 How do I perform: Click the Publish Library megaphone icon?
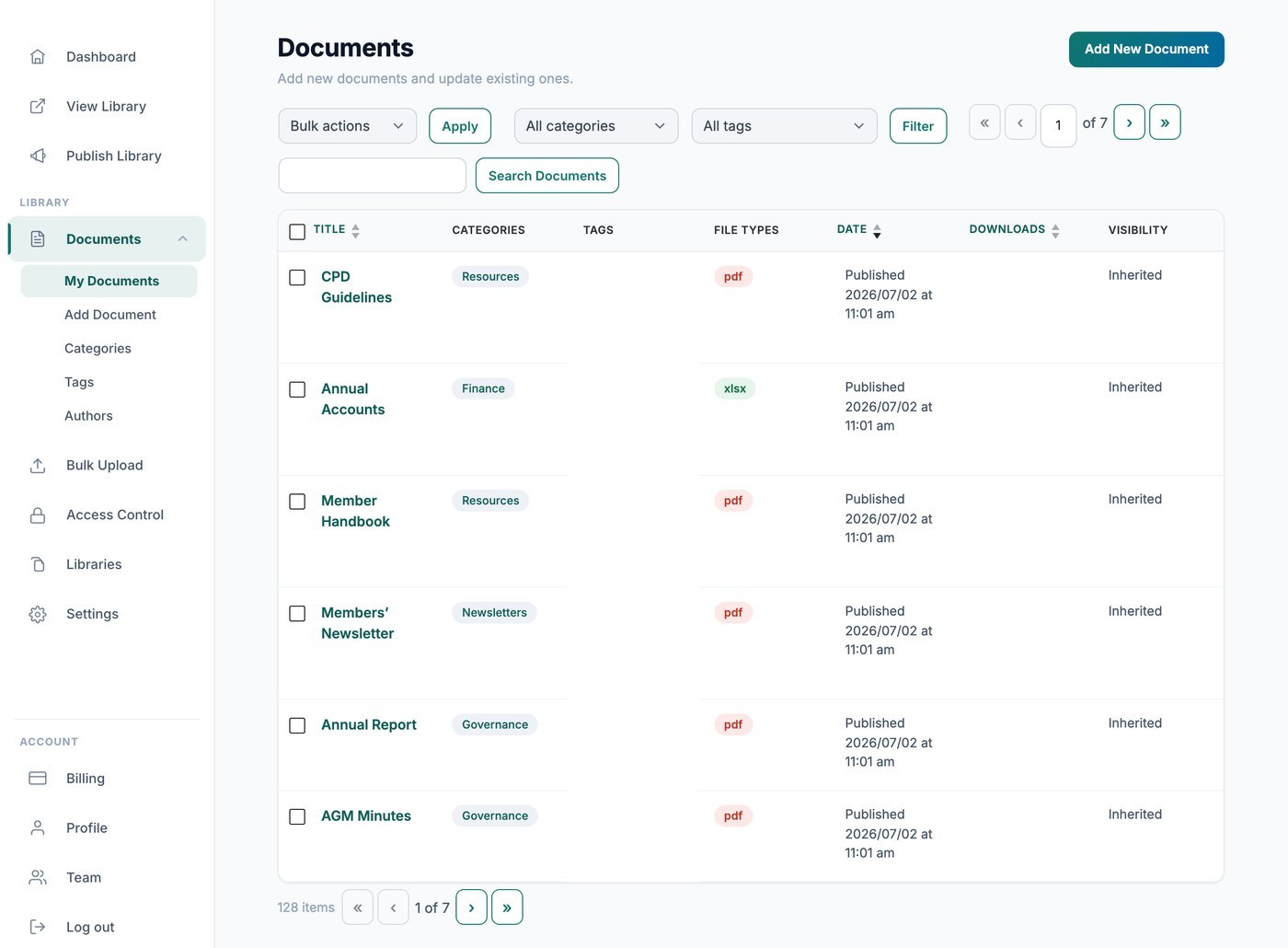pyautogui.click(x=38, y=156)
